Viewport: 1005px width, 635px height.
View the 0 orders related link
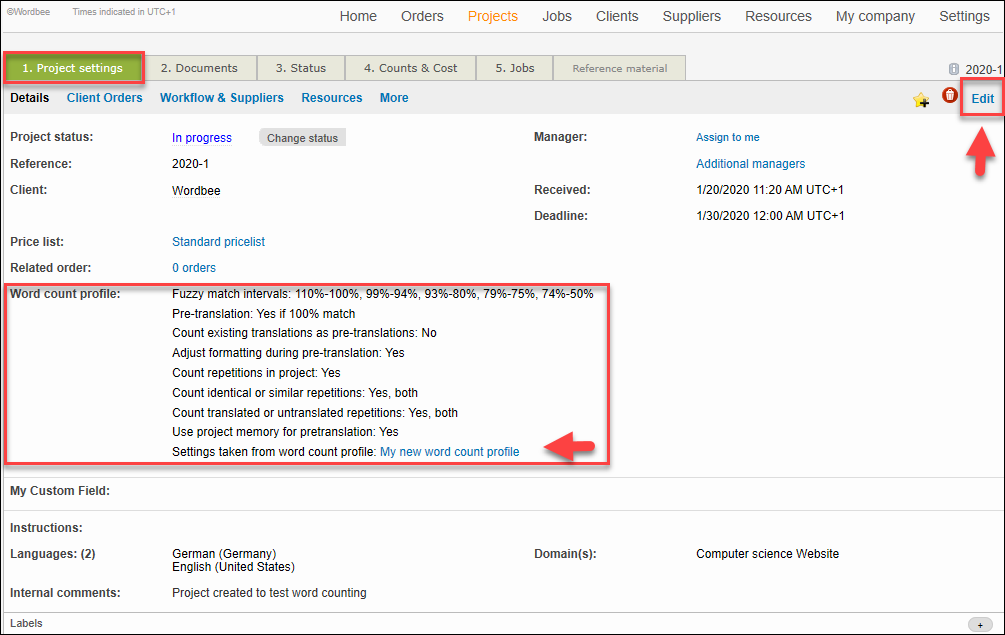click(x=194, y=268)
